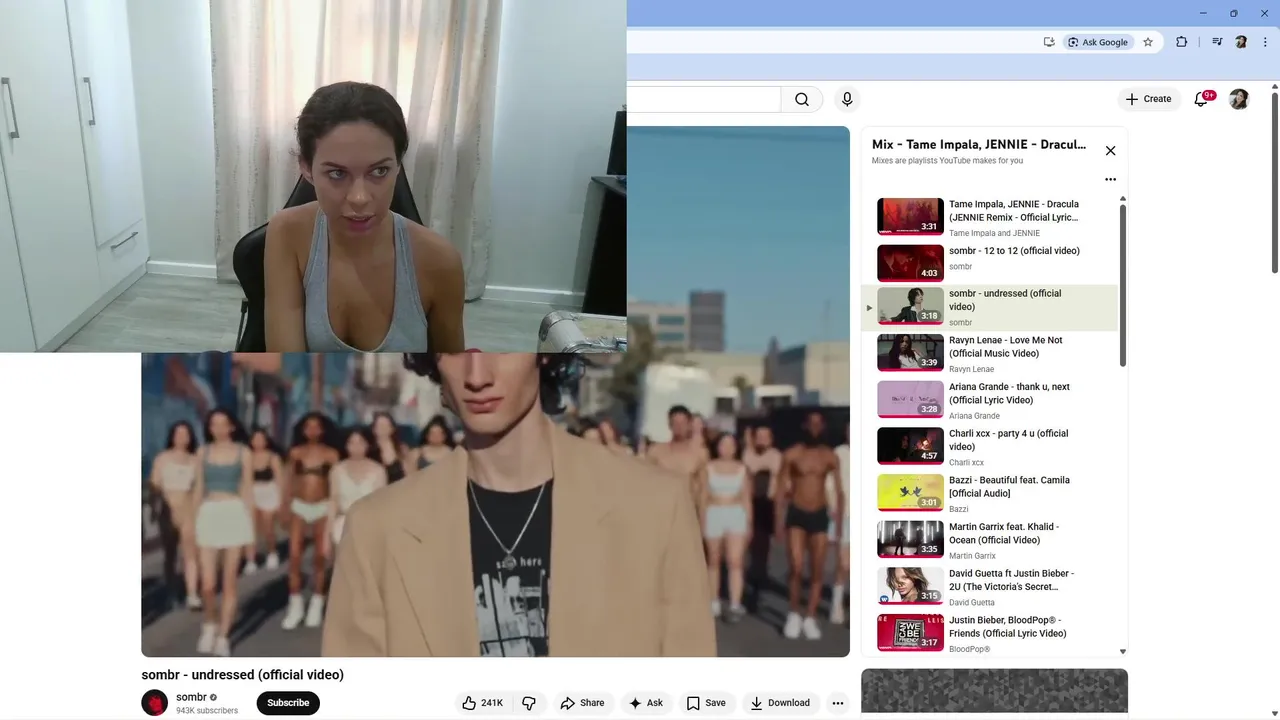Share the sombr undressed video
1280x720 pixels.
tap(582, 703)
